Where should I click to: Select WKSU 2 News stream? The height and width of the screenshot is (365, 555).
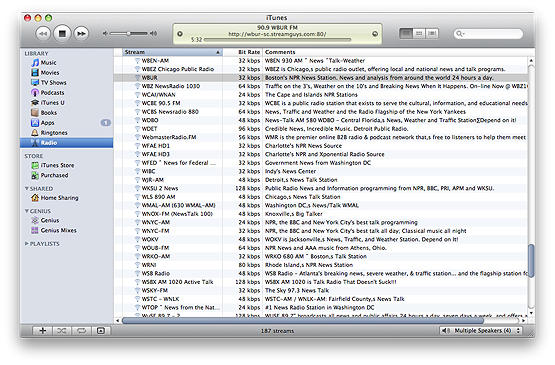(x=320, y=188)
